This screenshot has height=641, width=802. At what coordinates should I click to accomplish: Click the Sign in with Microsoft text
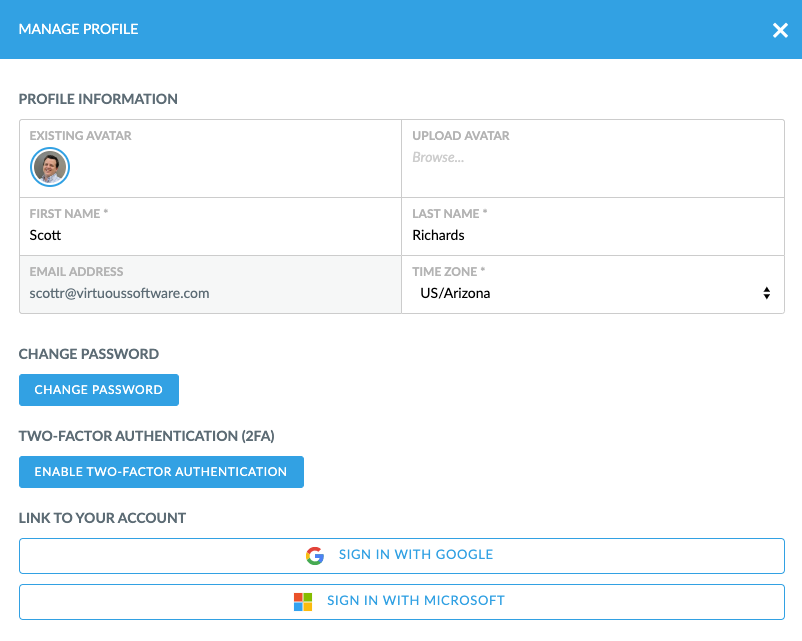[416, 602]
